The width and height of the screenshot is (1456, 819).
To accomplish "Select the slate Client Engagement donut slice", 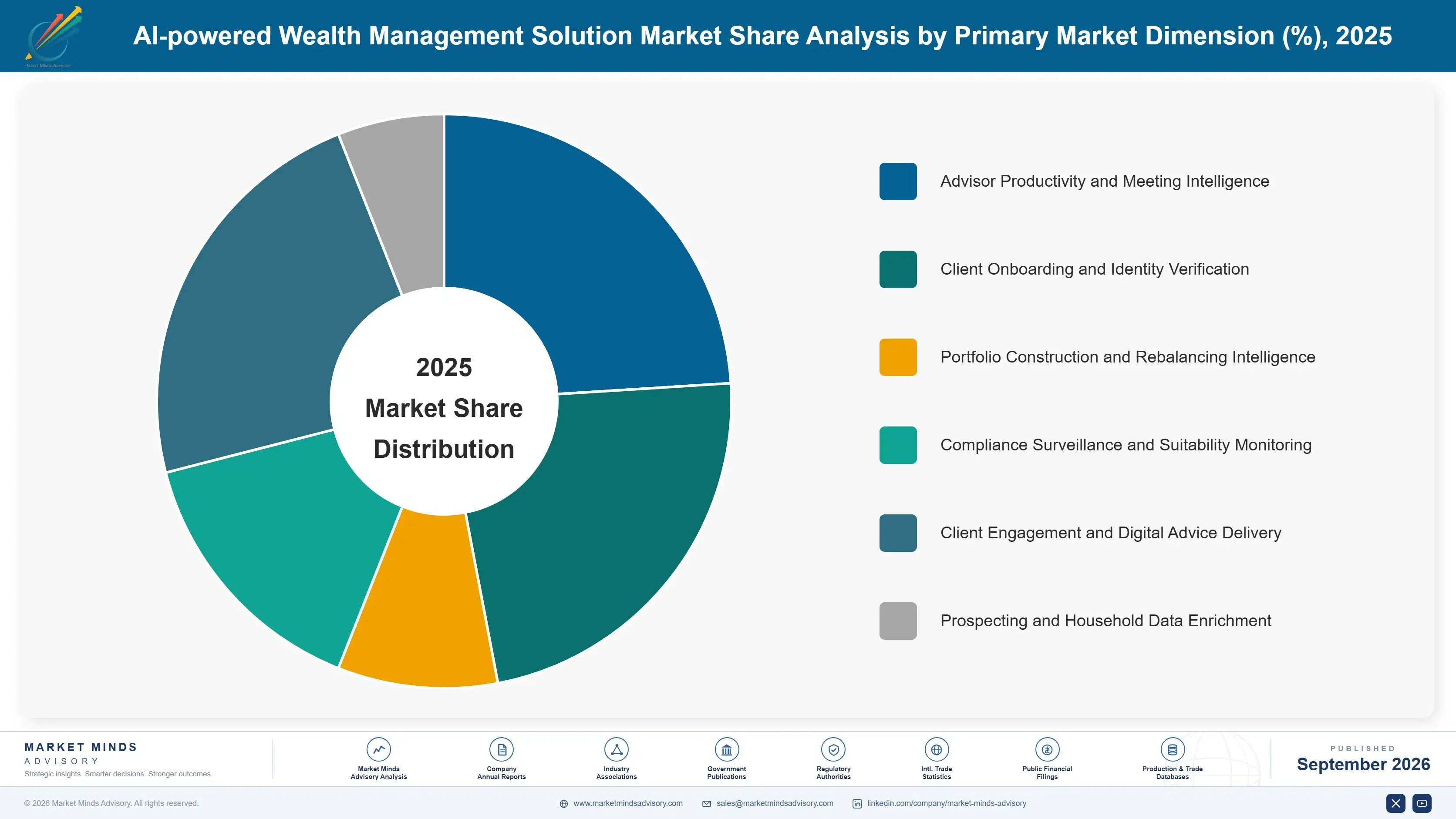I will click(266, 316).
